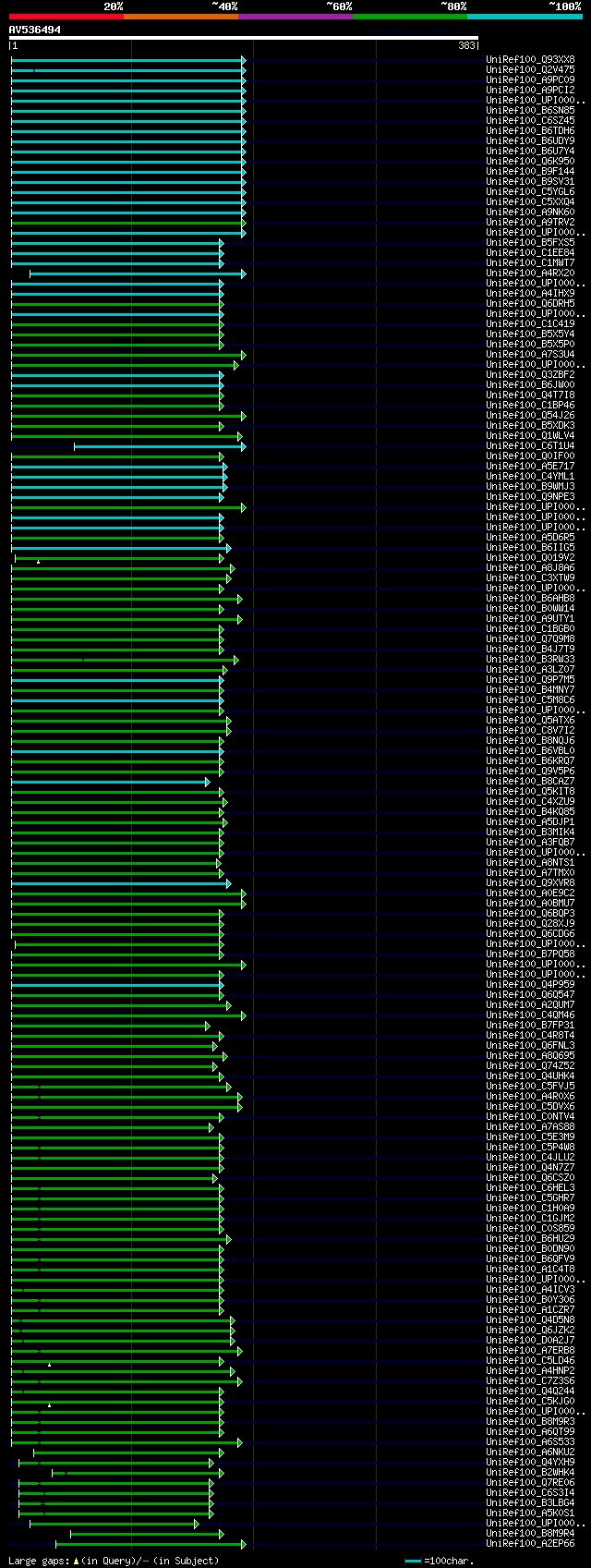Select the UniRef100_B6IIG5 label
Viewport: 591px width, 1568px height.
click(x=530, y=547)
